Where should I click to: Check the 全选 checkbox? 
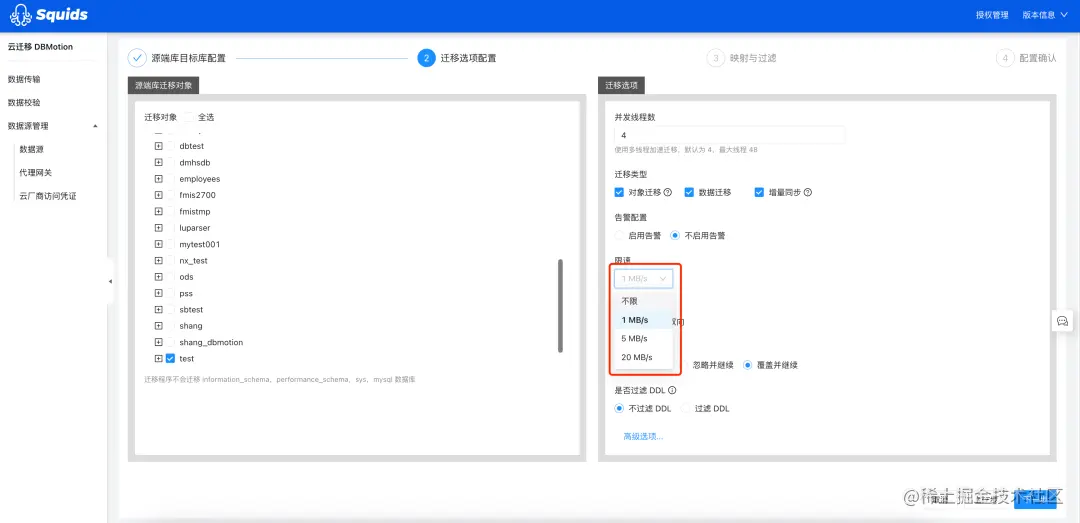pyautogui.click(x=189, y=117)
